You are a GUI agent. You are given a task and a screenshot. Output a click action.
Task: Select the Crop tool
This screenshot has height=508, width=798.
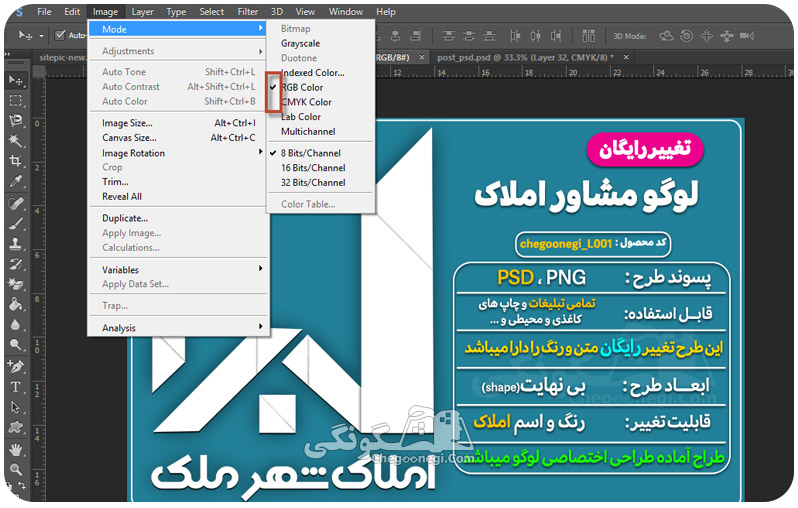pyautogui.click(x=16, y=161)
